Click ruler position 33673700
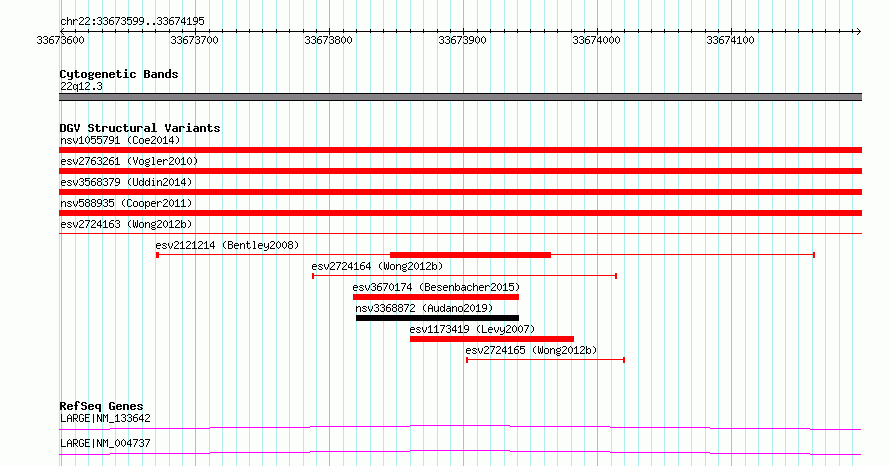Viewport: 890px width, 466px height. [x=195, y=40]
